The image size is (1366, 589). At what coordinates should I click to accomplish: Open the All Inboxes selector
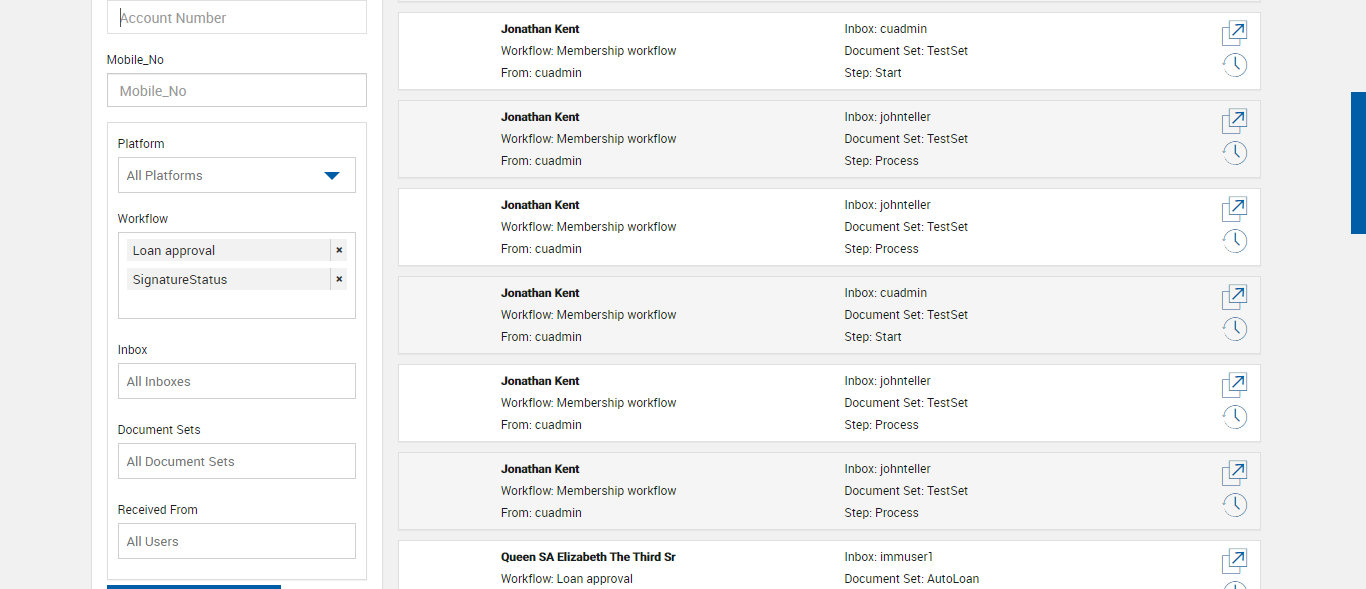pos(237,381)
